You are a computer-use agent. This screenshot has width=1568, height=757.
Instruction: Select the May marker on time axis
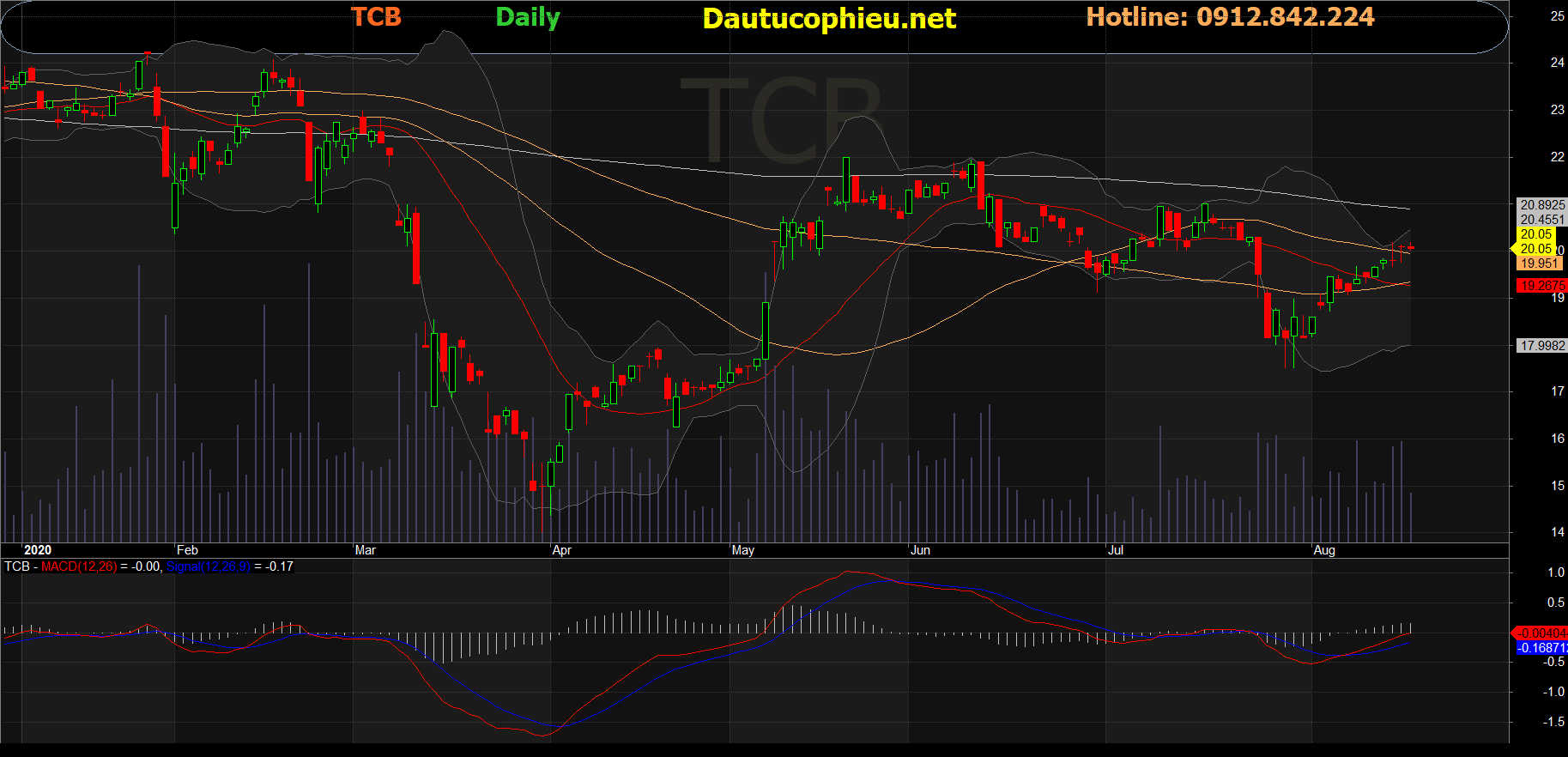click(743, 550)
